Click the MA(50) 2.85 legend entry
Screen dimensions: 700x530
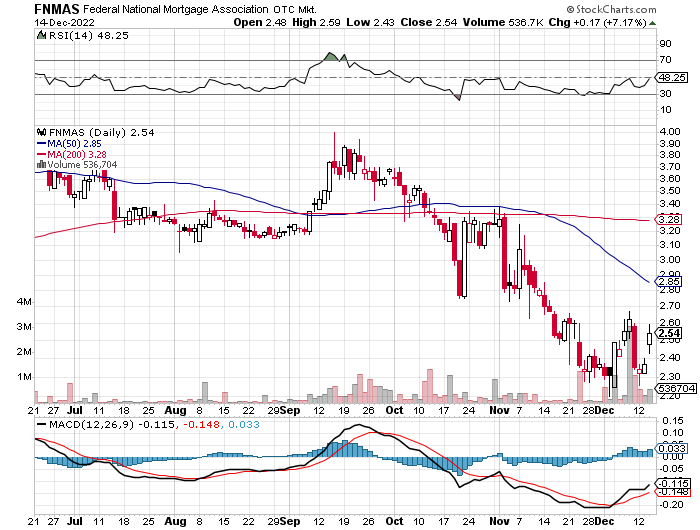[x=69, y=143]
